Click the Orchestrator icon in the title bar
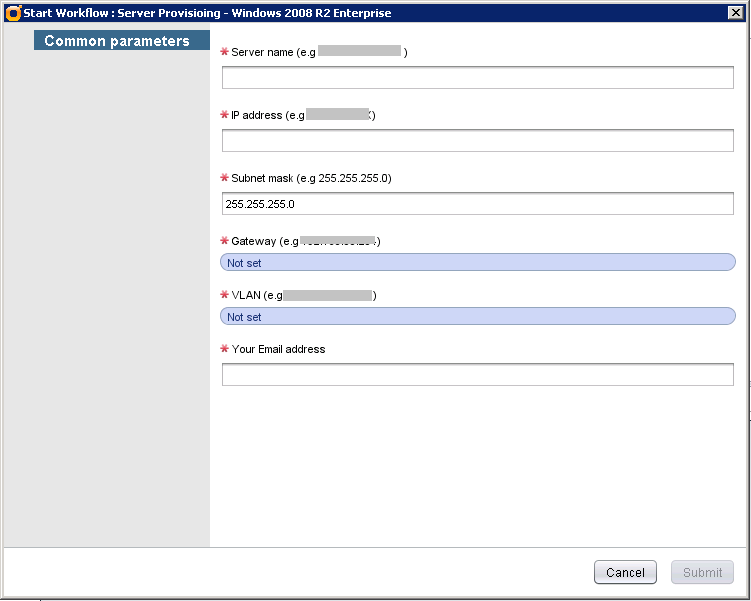 (x=13, y=13)
